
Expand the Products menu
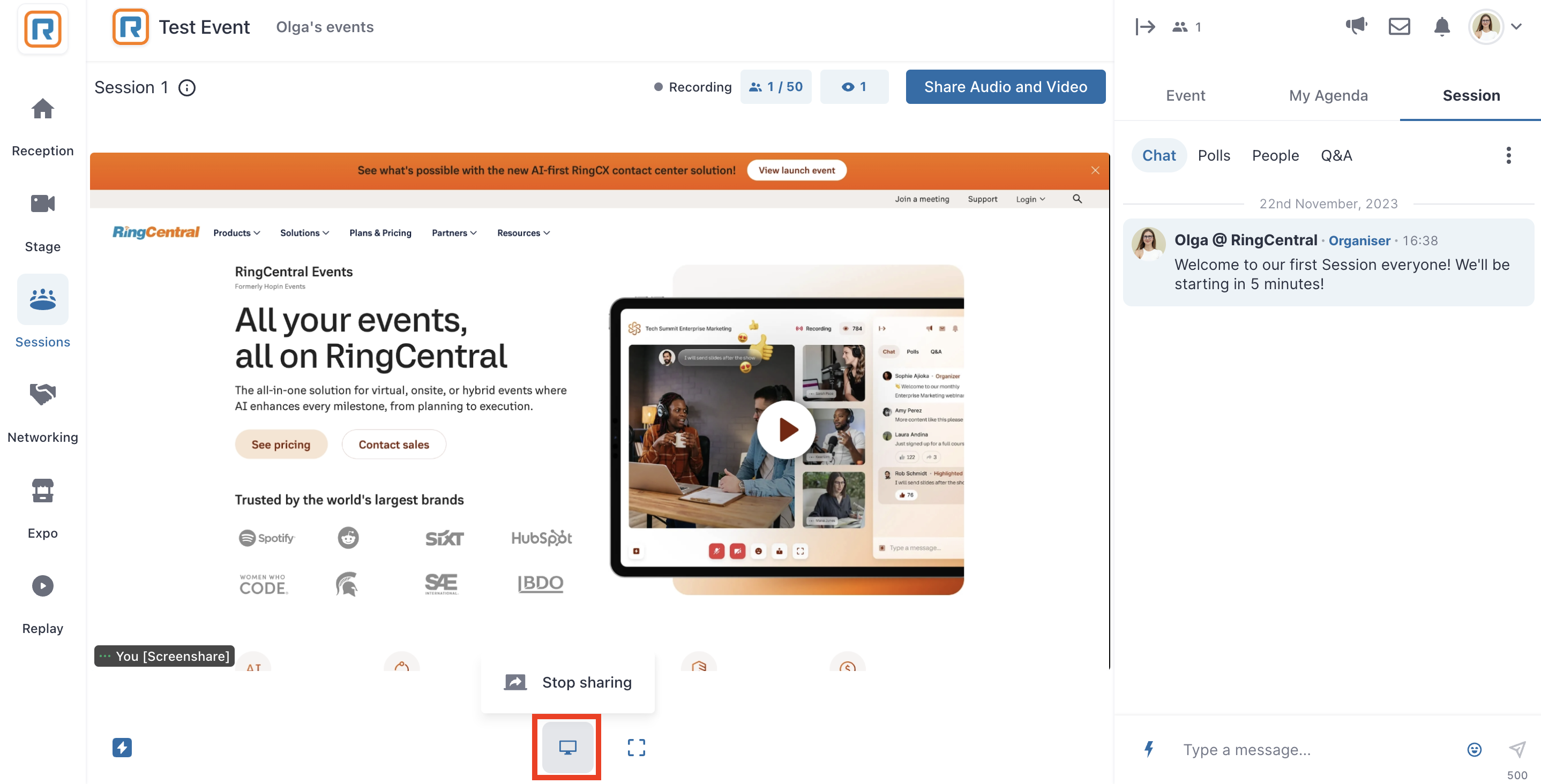(x=237, y=233)
